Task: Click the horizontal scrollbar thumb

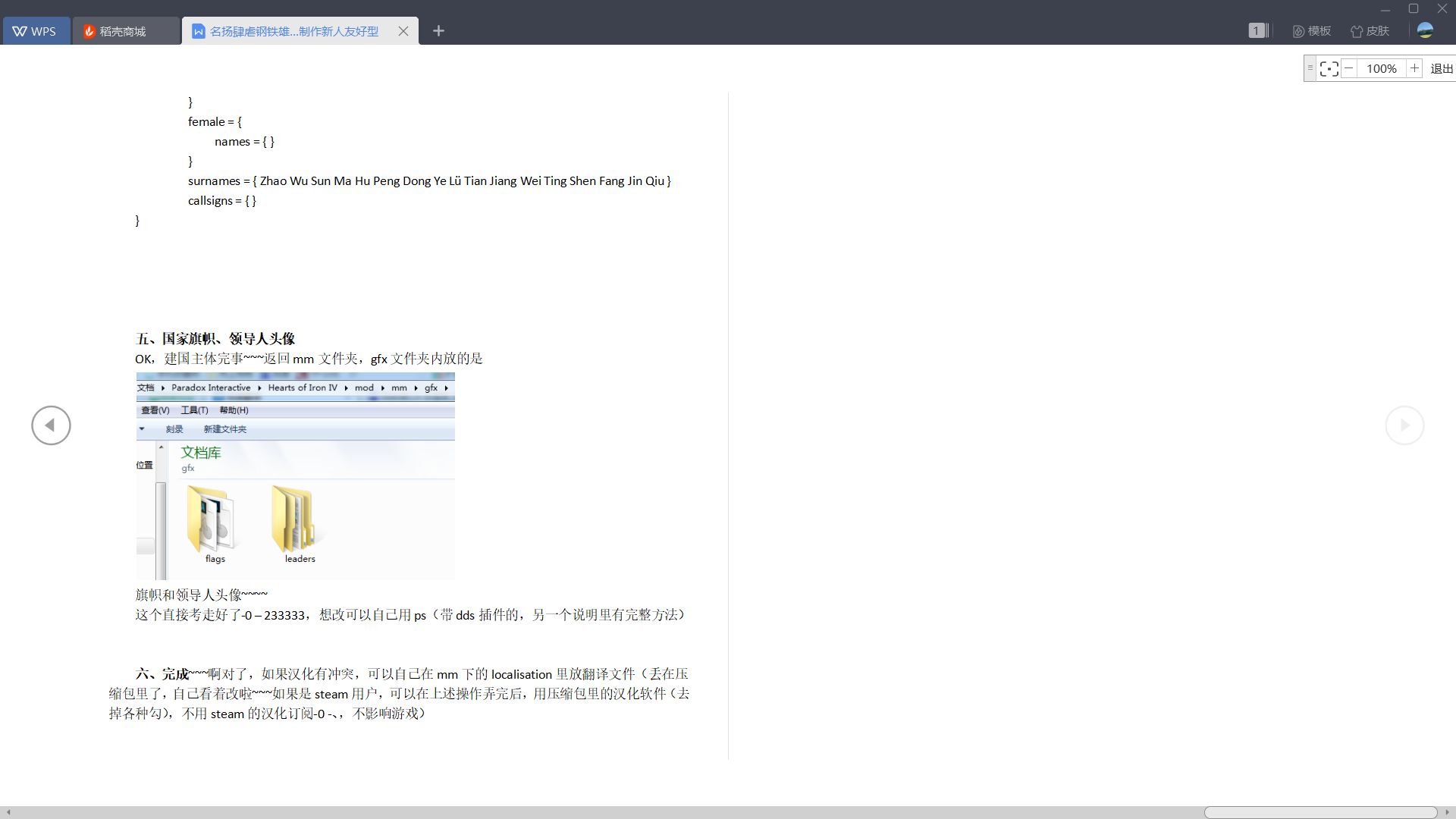Action: pos(1320,812)
